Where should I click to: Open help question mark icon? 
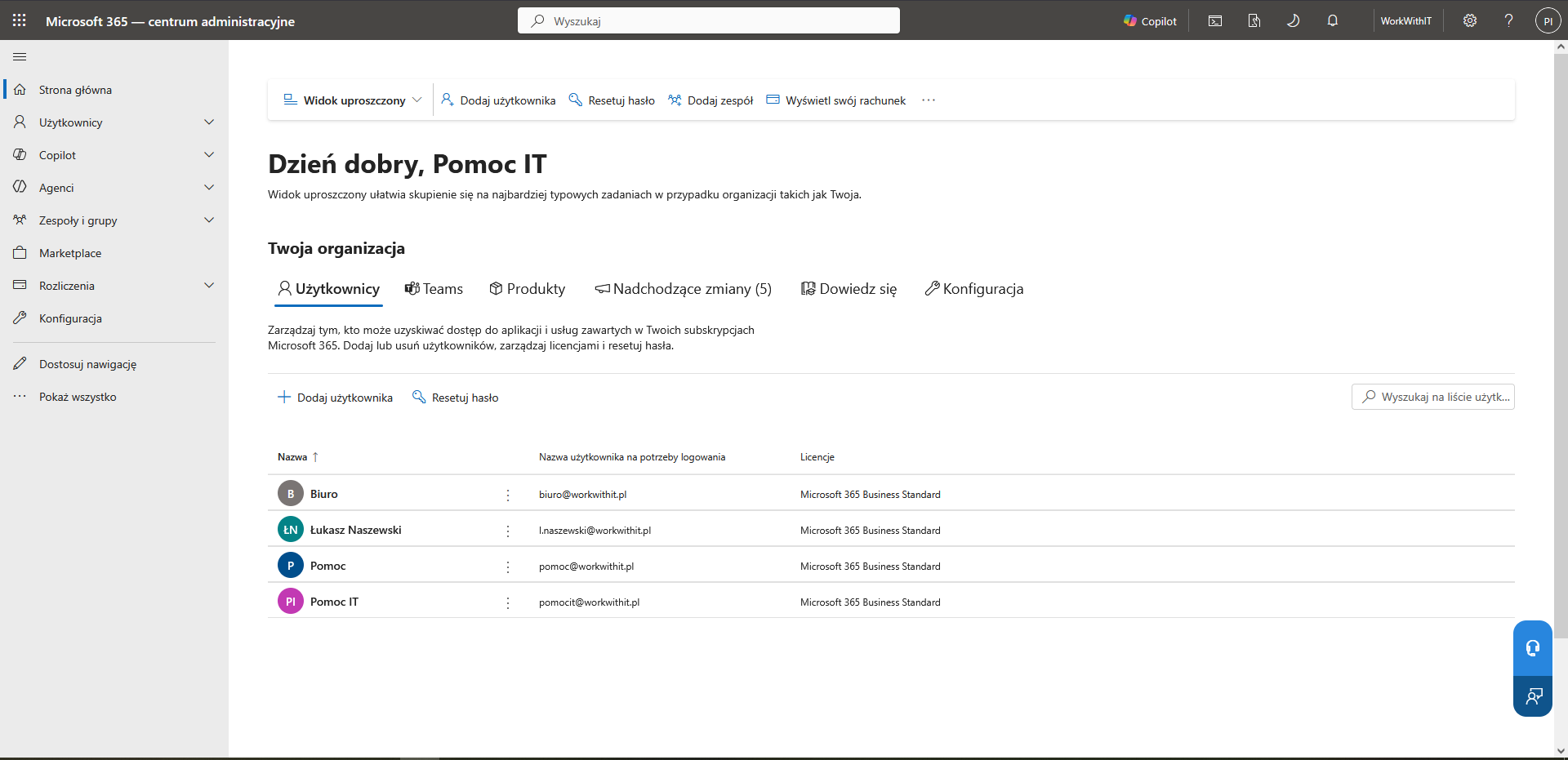pos(1509,21)
